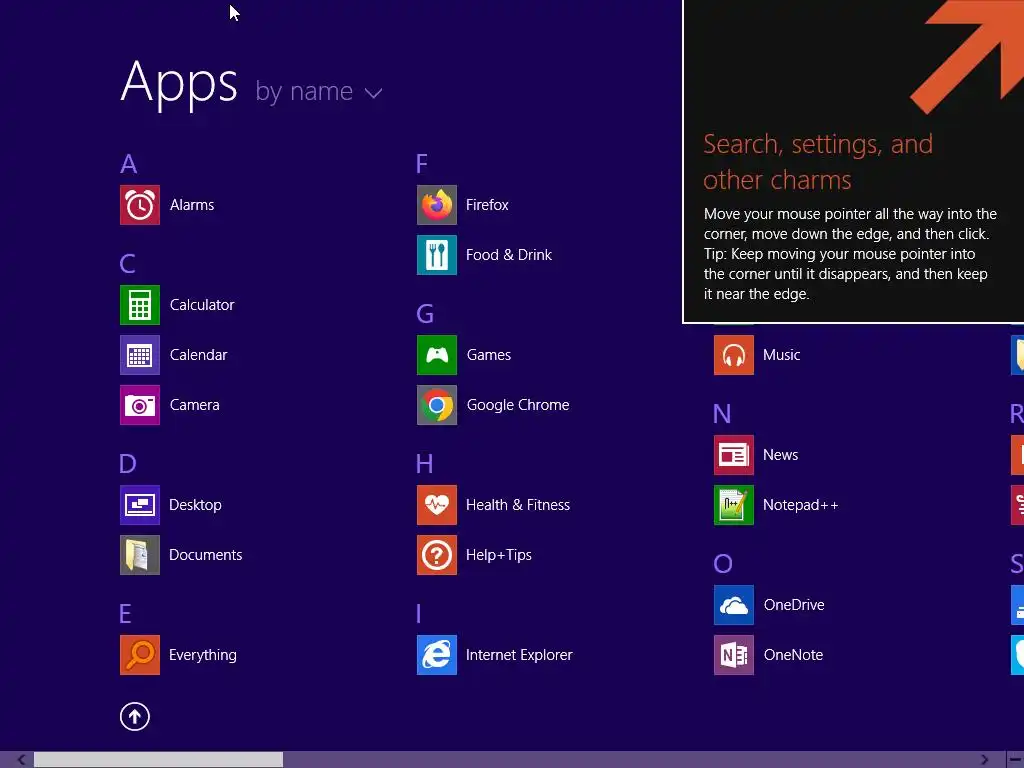Select the letter C group header

pos(127,264)
